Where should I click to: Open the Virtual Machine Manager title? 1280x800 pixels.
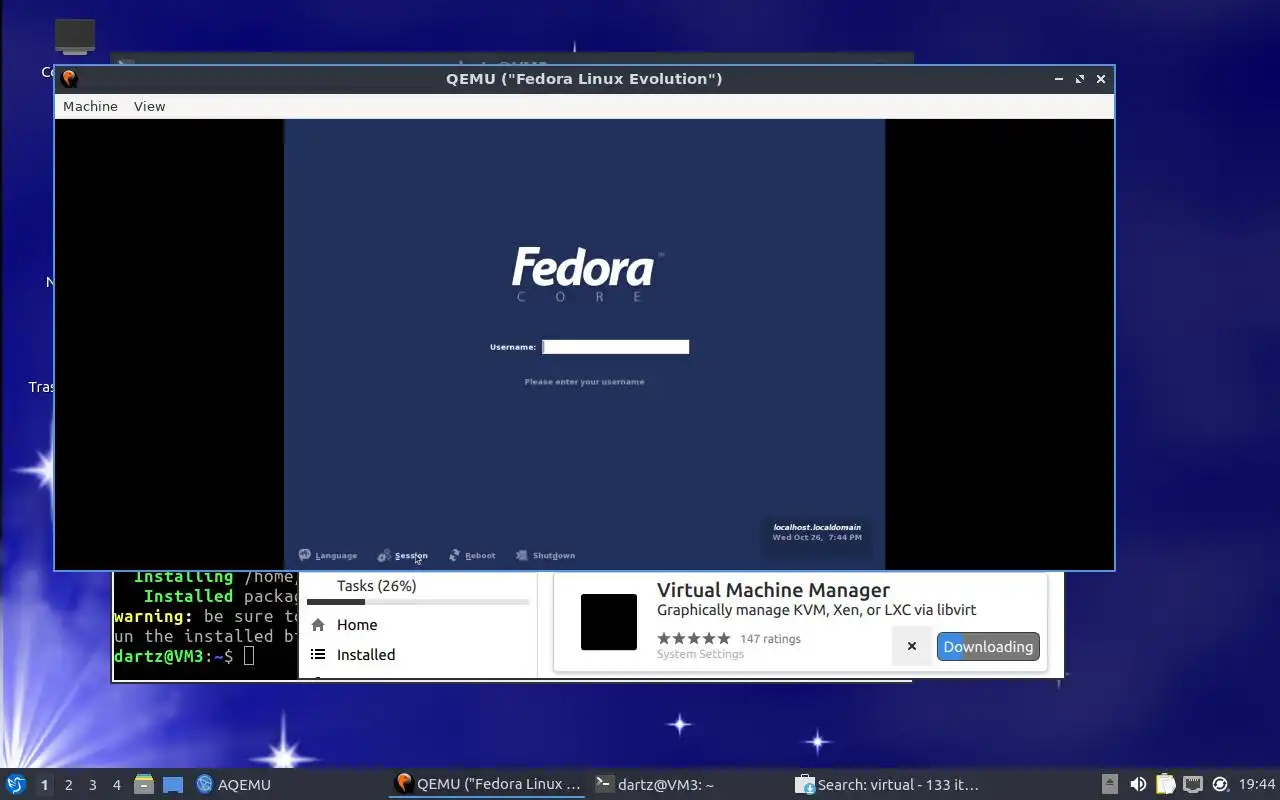coord(773,590)
